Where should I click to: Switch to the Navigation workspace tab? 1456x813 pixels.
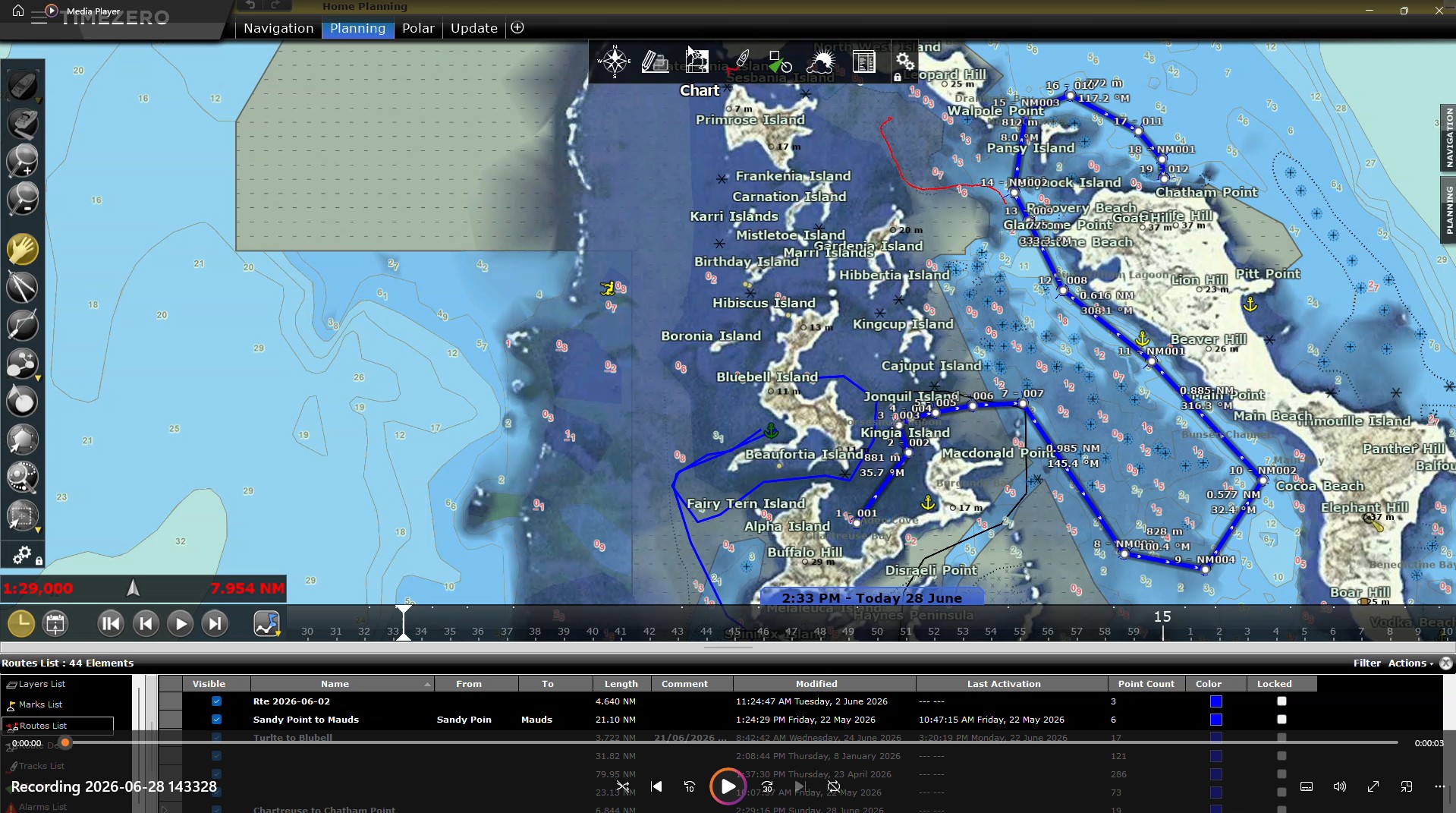pyautogui.click(x=278, y=28)
